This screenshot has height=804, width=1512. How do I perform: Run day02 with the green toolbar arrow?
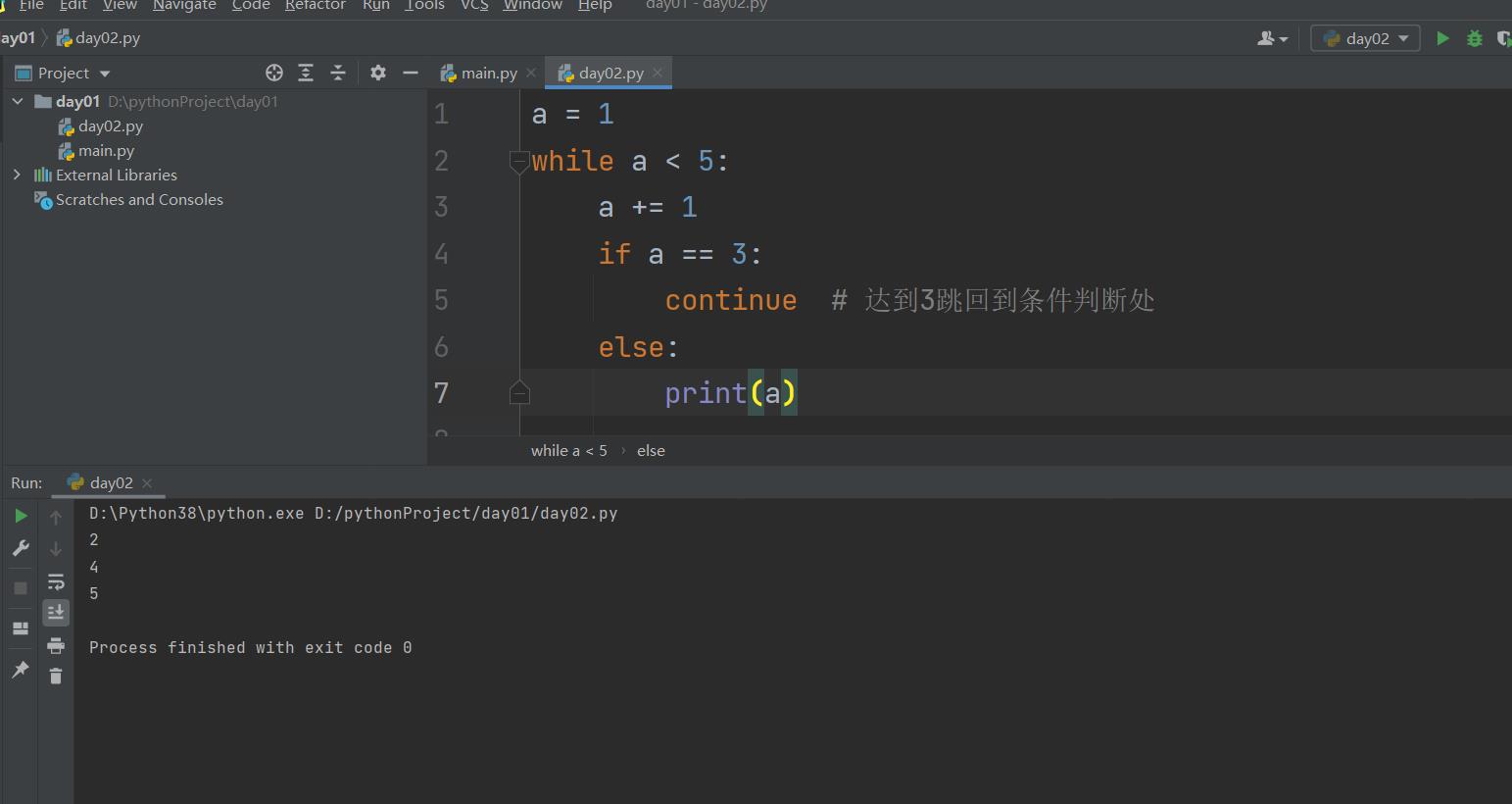1442,38
